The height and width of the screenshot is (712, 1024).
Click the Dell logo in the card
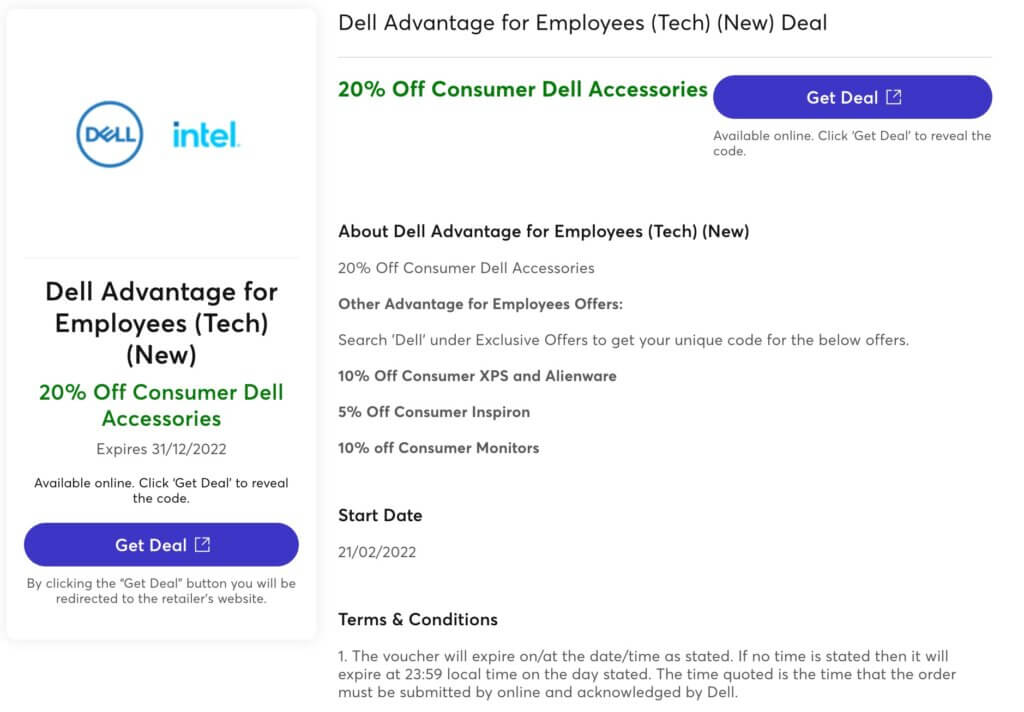[x=110, y=134]
